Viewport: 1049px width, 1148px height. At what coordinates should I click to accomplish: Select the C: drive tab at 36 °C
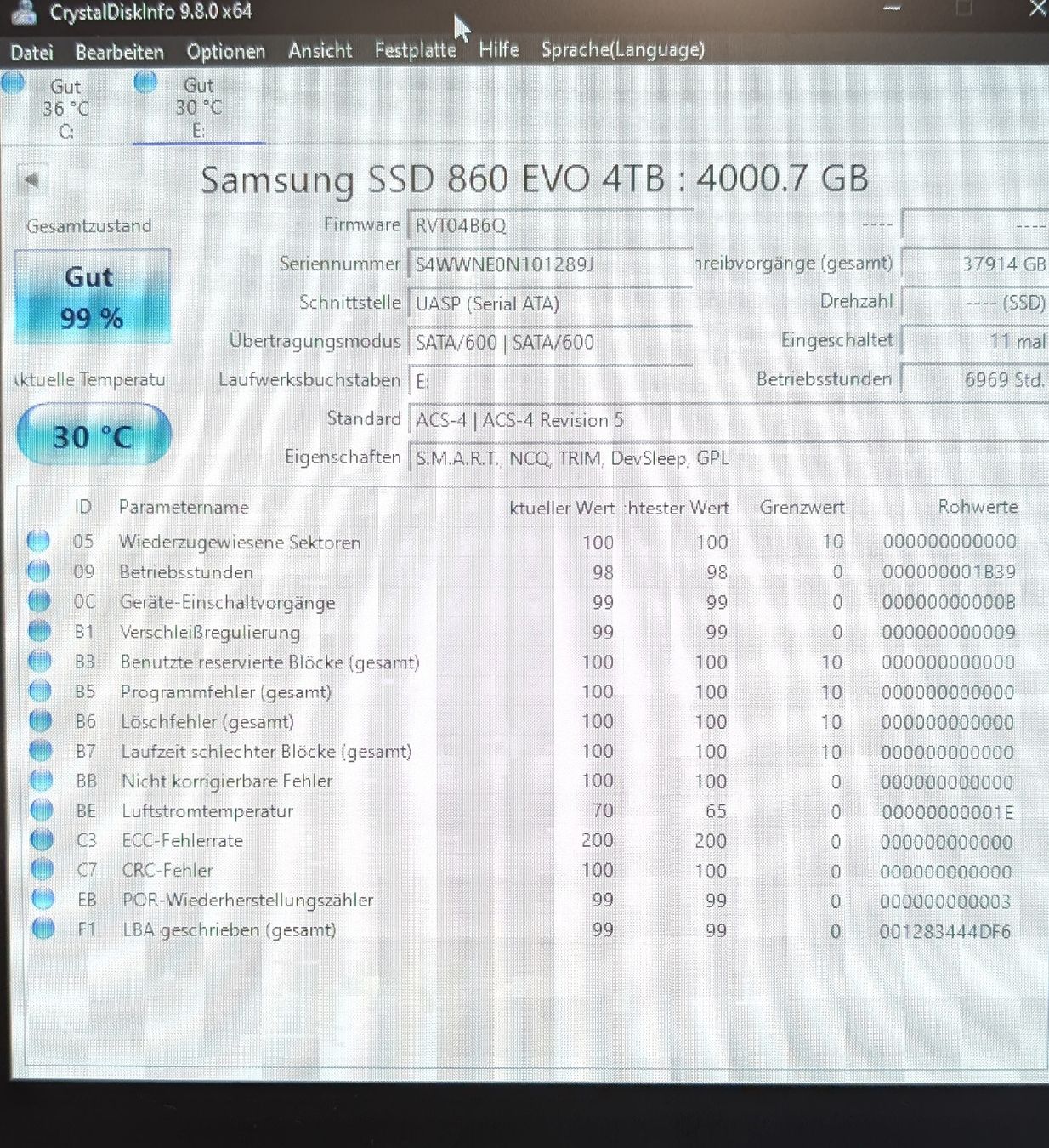[65, 108]
